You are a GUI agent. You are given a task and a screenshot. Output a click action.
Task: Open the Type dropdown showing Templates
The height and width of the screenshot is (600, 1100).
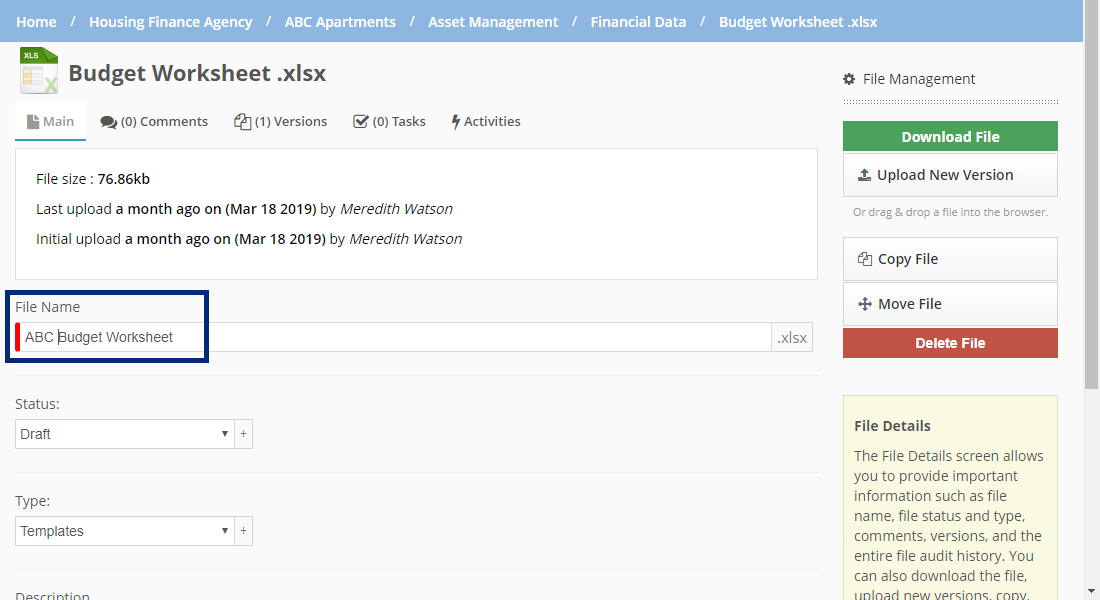click(x=124, y=531)
